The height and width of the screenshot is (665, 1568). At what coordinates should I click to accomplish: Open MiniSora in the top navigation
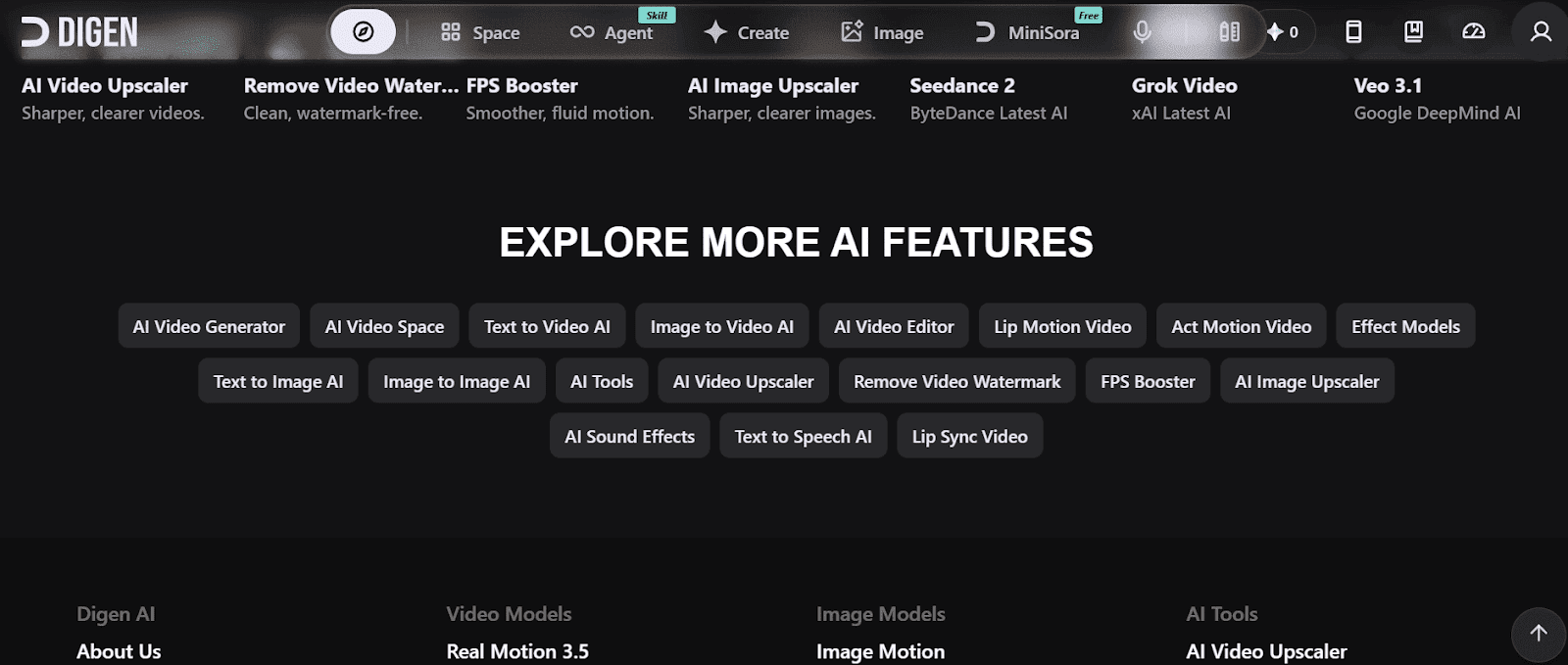[1026, 32]
